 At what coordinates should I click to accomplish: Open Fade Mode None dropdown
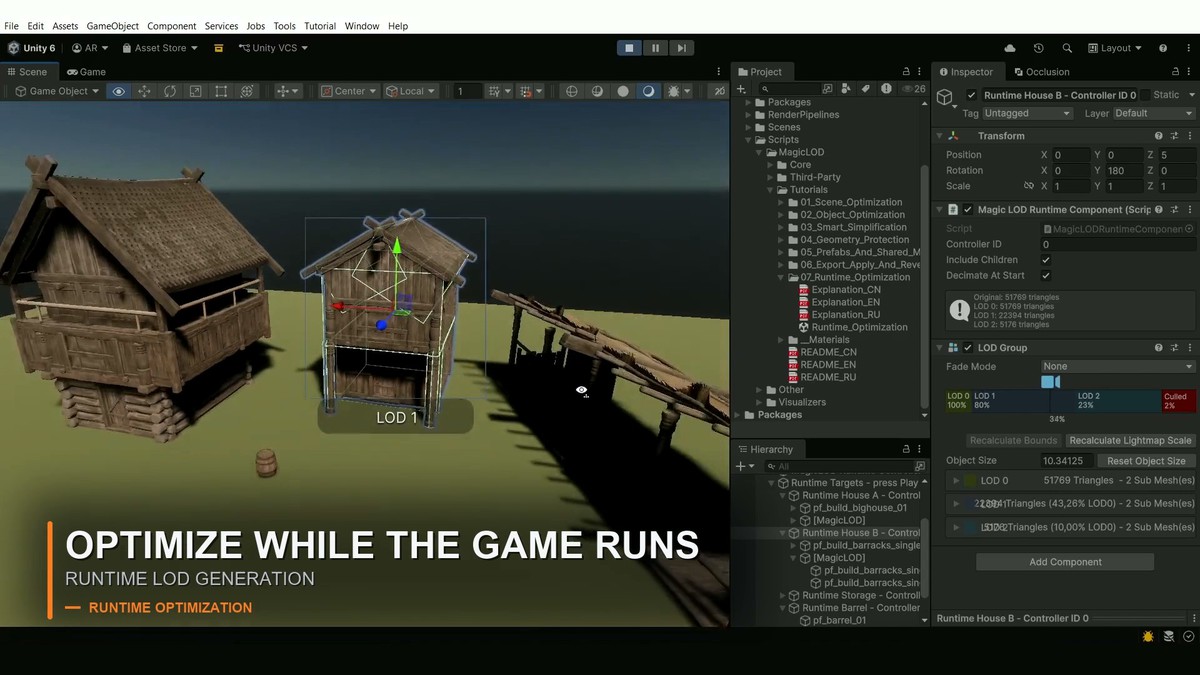coord(1117,367)
